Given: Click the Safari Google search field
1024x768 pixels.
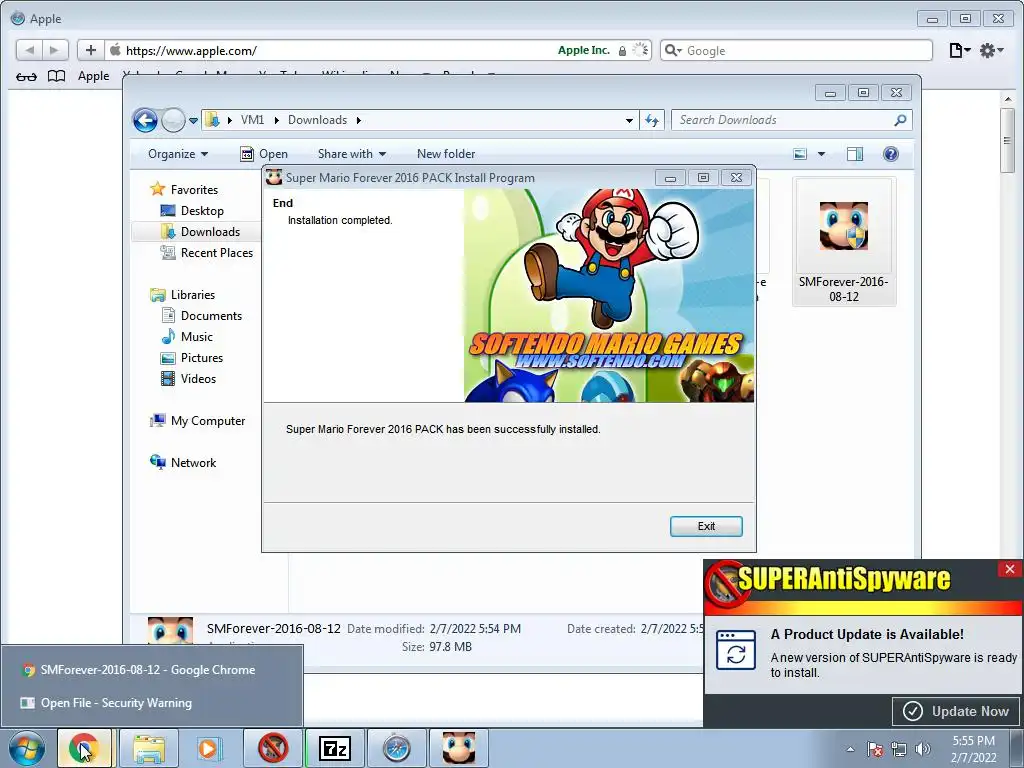Looking at the screenshot, I should point(797,50).
